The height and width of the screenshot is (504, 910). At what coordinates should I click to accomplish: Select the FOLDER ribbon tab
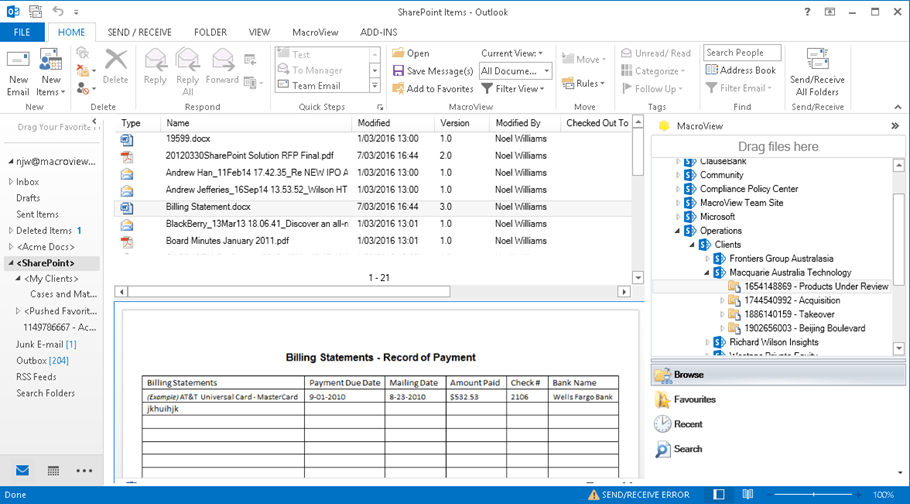tap(210, 33)
